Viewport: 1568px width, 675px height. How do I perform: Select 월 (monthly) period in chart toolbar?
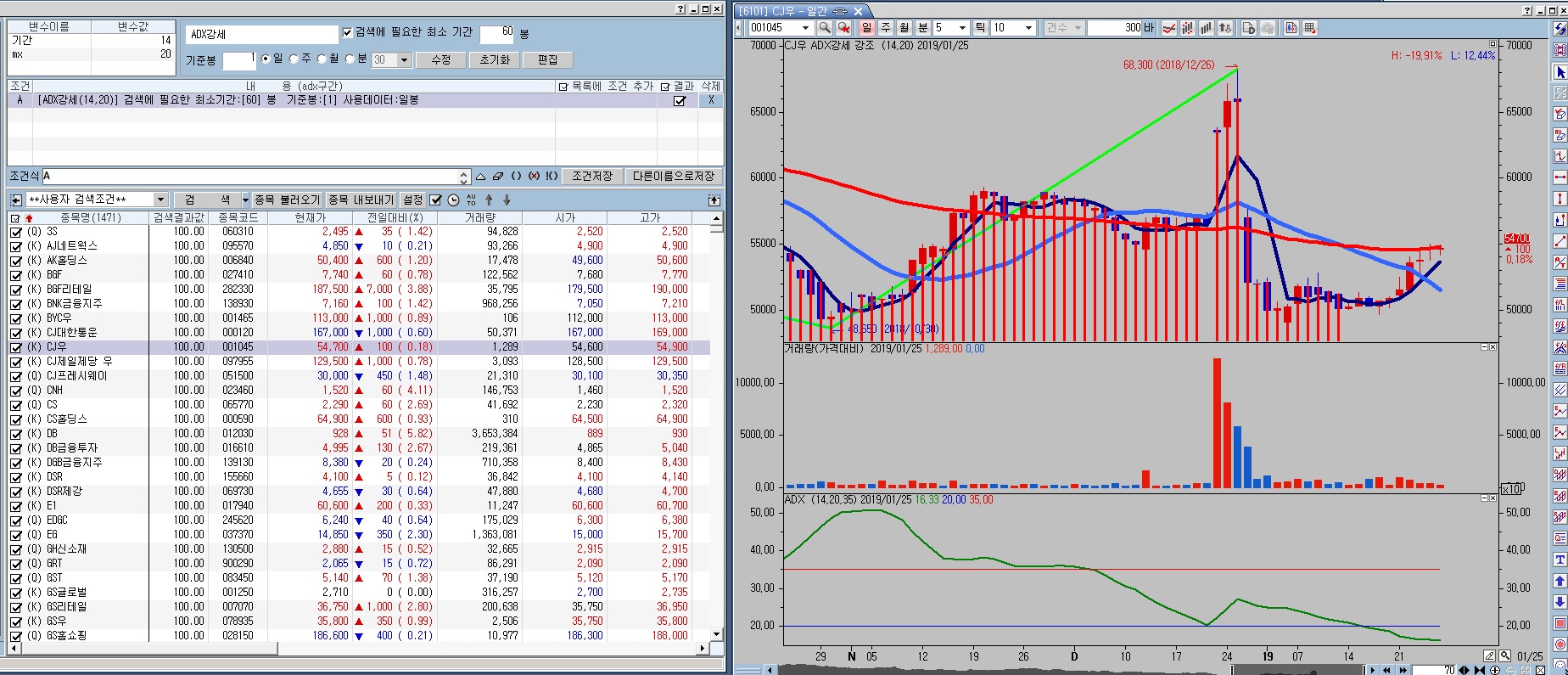click(904, 28)
